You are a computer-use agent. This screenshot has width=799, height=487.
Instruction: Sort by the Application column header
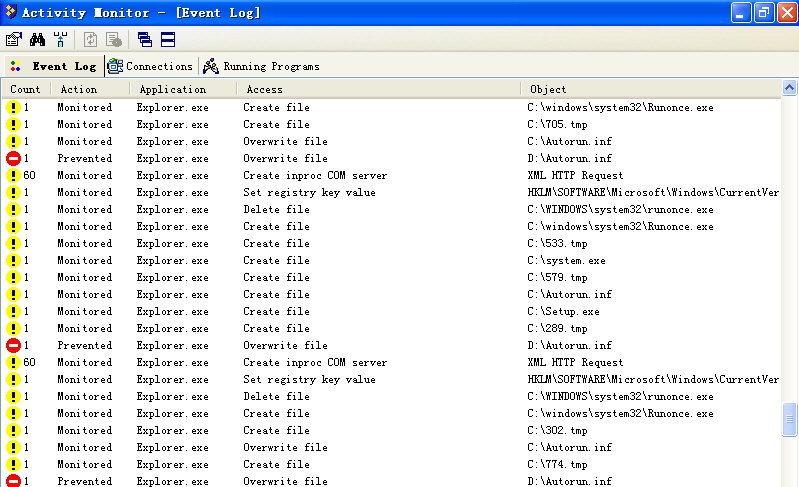183,89
